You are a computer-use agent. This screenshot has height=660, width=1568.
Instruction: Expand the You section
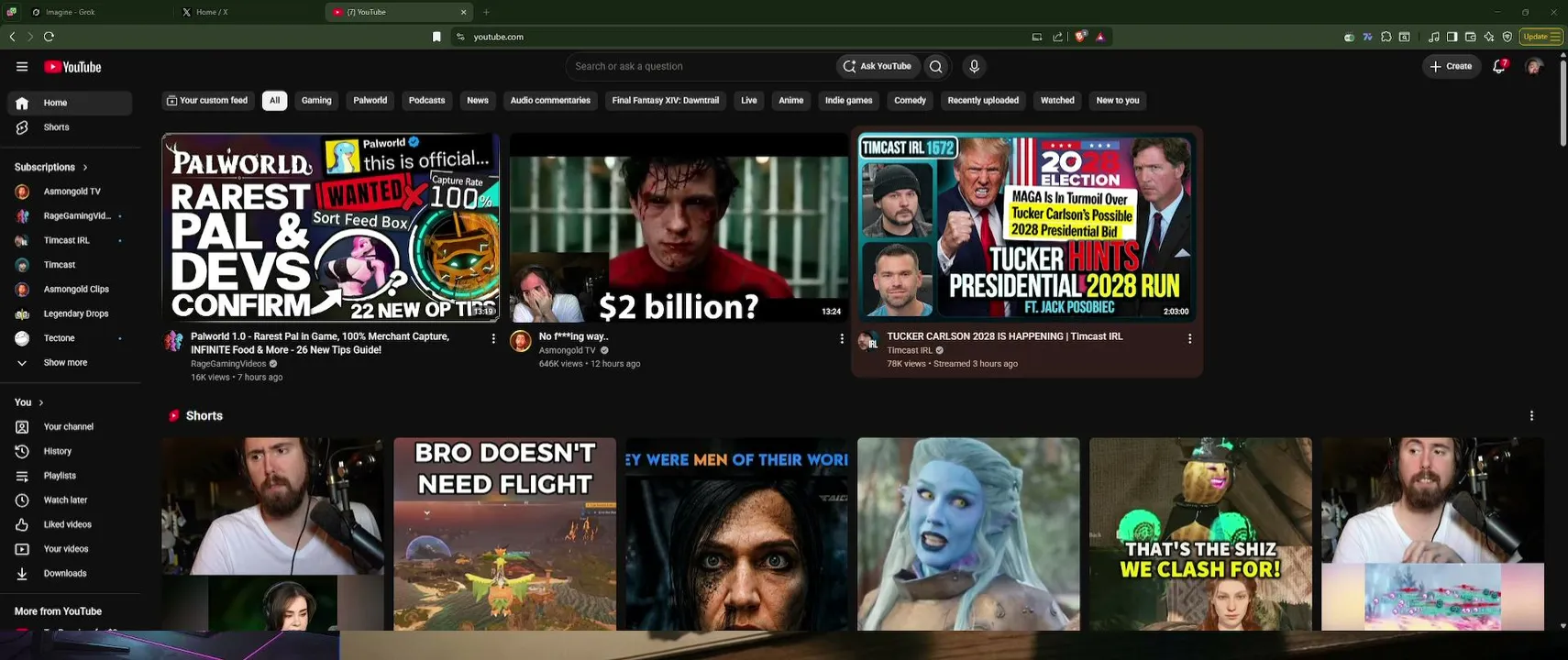tap(29, 402)
